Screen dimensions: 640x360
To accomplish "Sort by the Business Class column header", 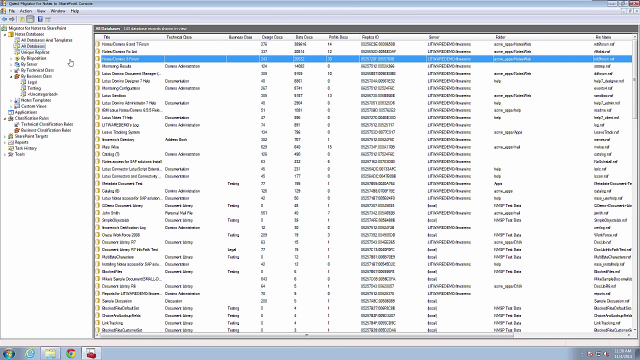I will (x=243, y=37).
